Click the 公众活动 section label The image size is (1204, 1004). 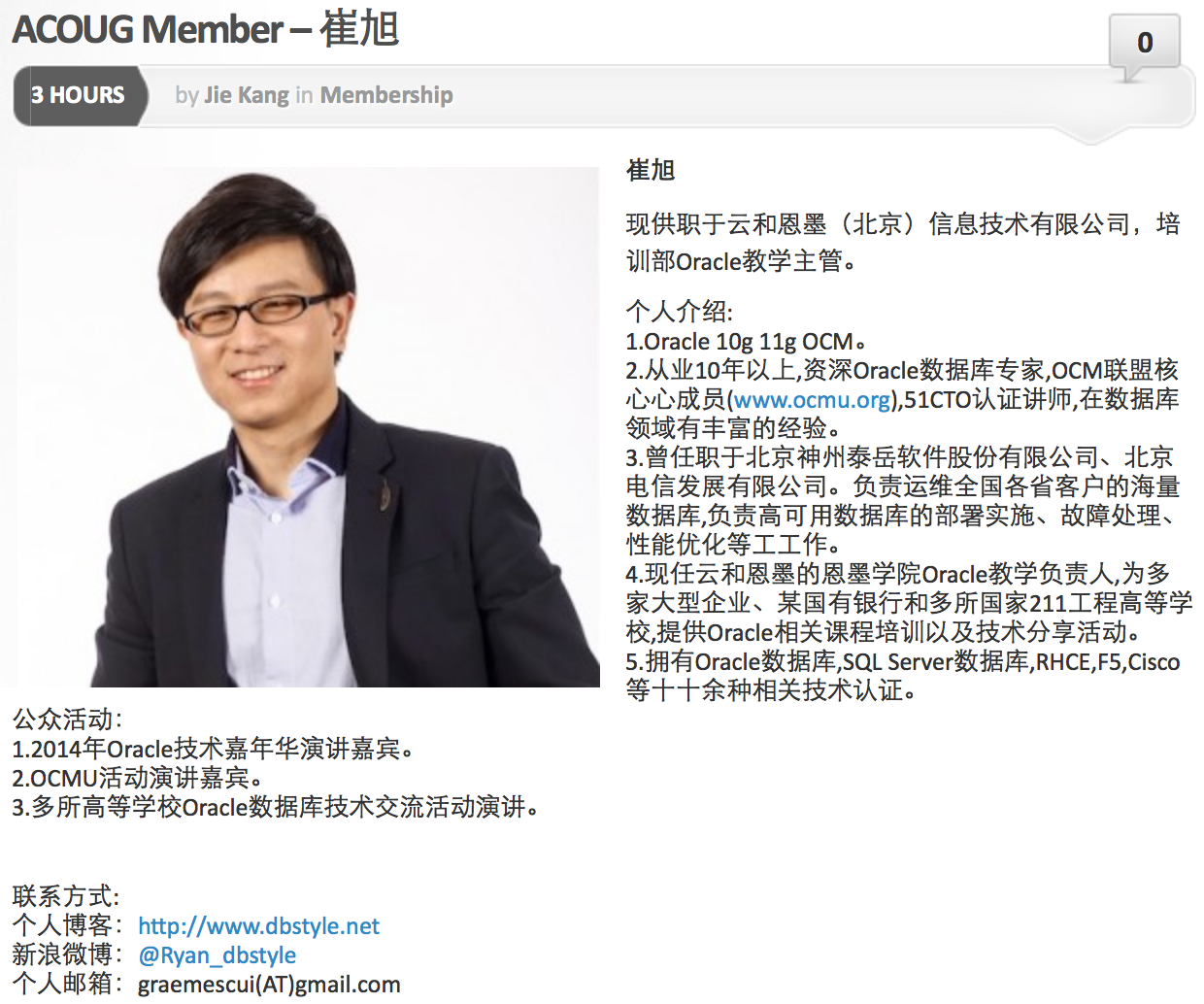[x=67, y=720]
